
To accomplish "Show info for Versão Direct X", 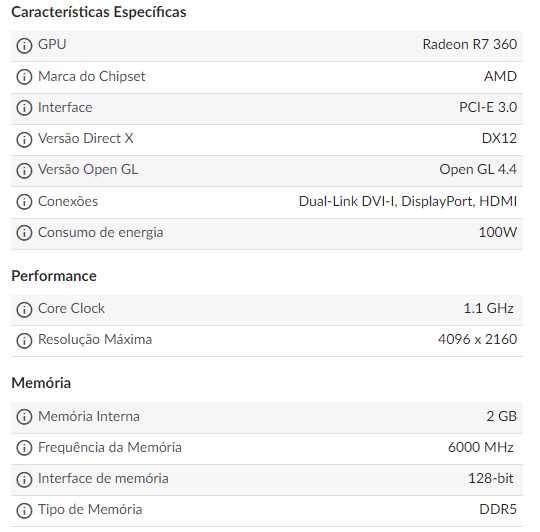I will pos(24,139).
